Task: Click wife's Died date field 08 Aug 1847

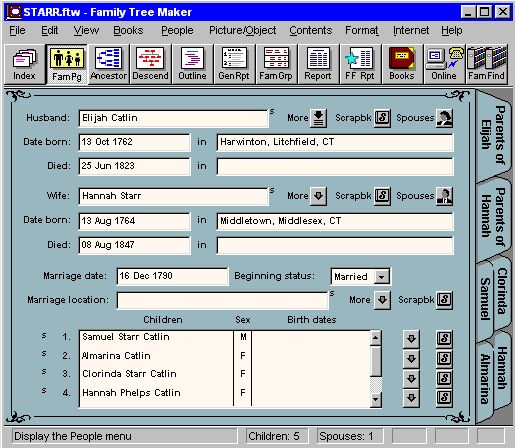Action: pos(134,245)
